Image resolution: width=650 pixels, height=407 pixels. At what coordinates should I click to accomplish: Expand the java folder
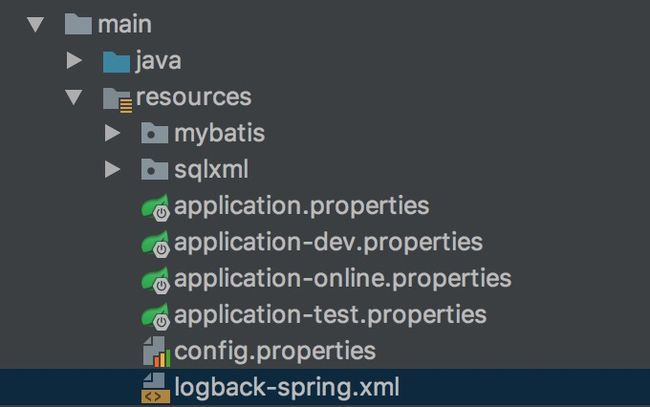point(74,61)
